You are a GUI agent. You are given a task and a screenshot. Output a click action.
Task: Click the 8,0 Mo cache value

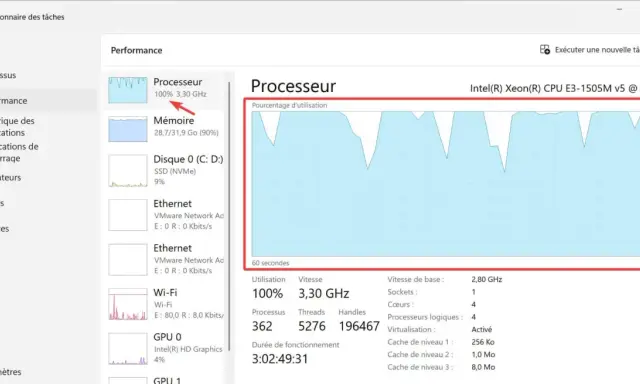coord(483,367)
